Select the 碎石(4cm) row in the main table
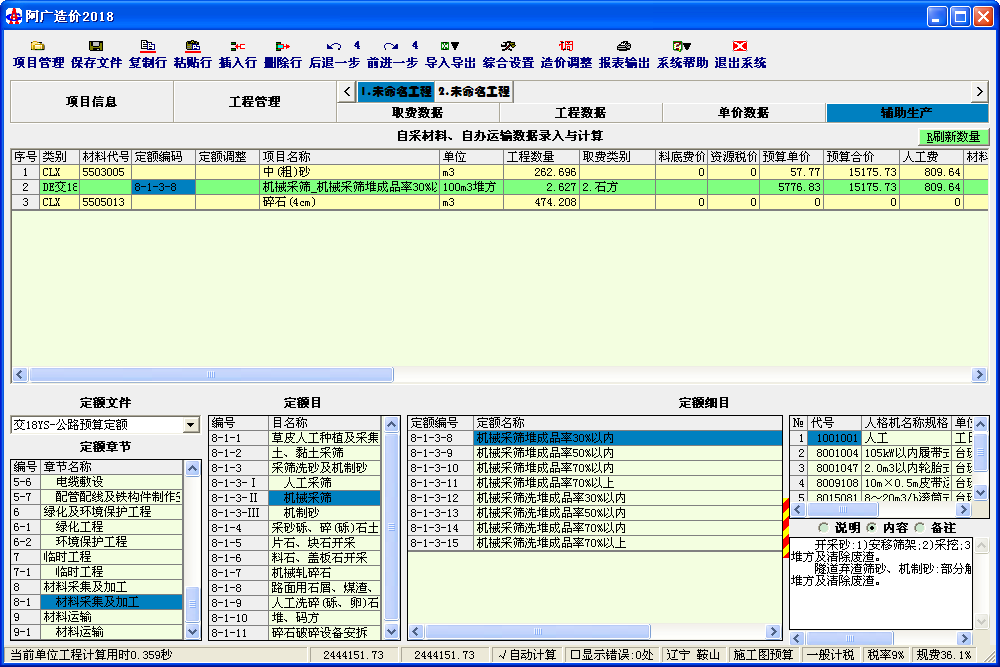This screenshot has height=667, width=1000. (500, 202)
